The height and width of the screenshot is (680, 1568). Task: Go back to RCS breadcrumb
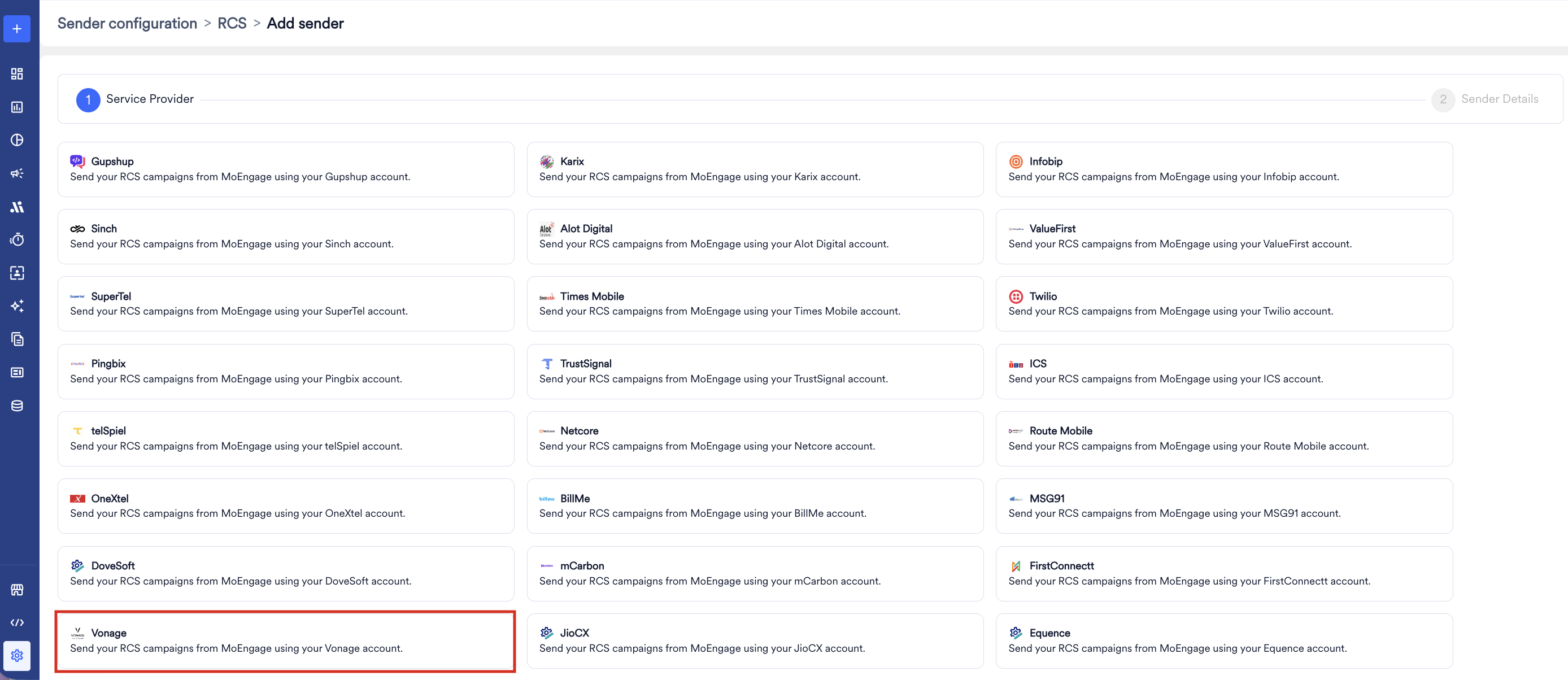click(232, 23)
